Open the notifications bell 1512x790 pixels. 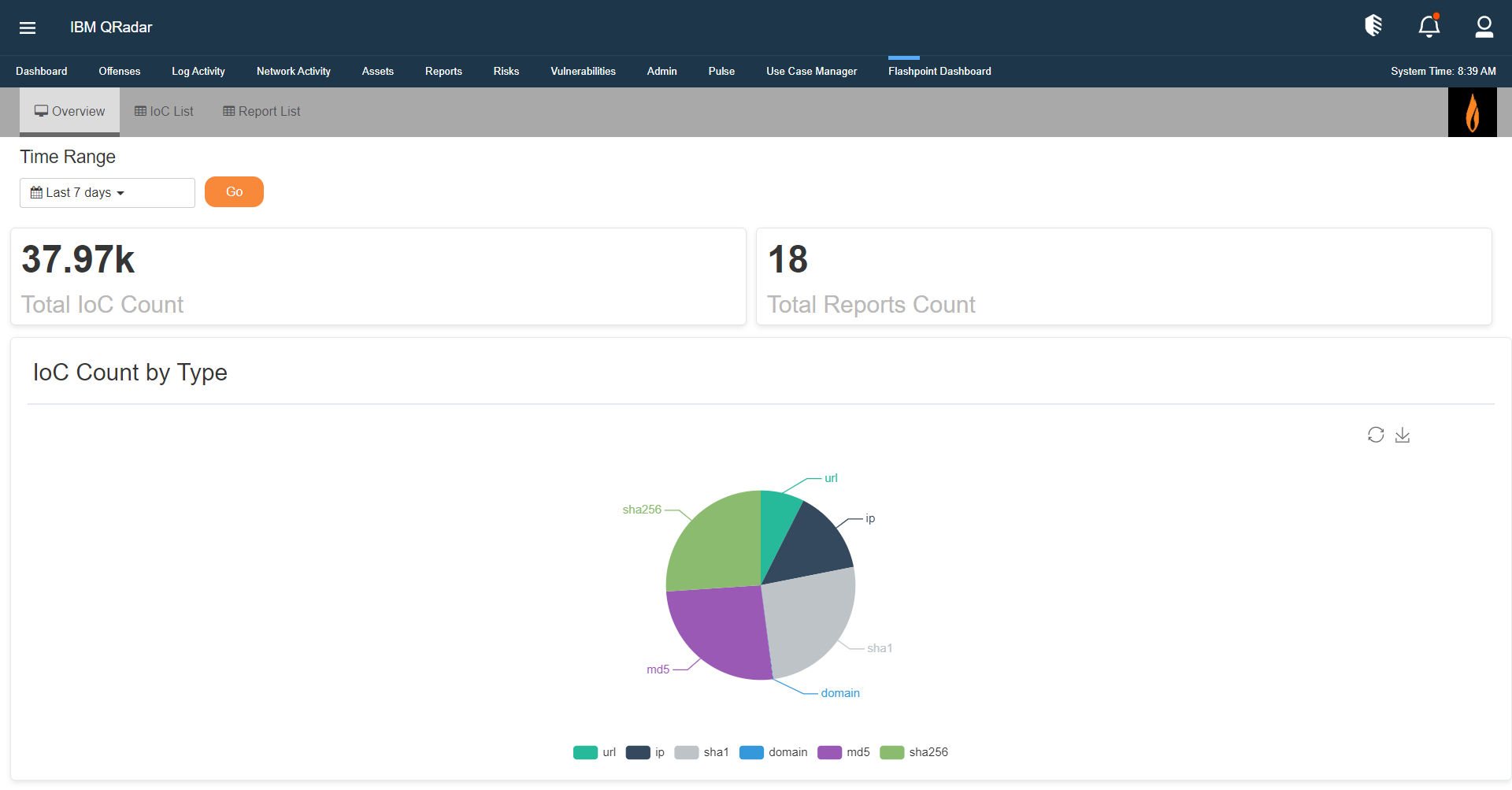[1429, 26]
